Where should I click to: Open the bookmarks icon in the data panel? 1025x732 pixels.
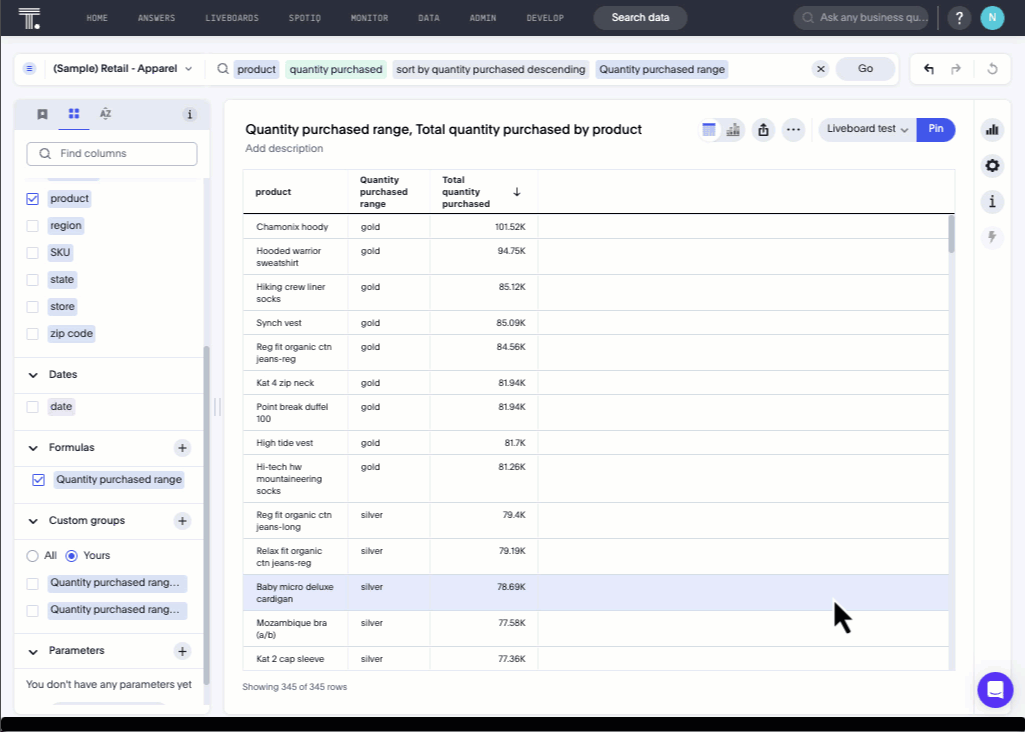click(x=41, y=114)
